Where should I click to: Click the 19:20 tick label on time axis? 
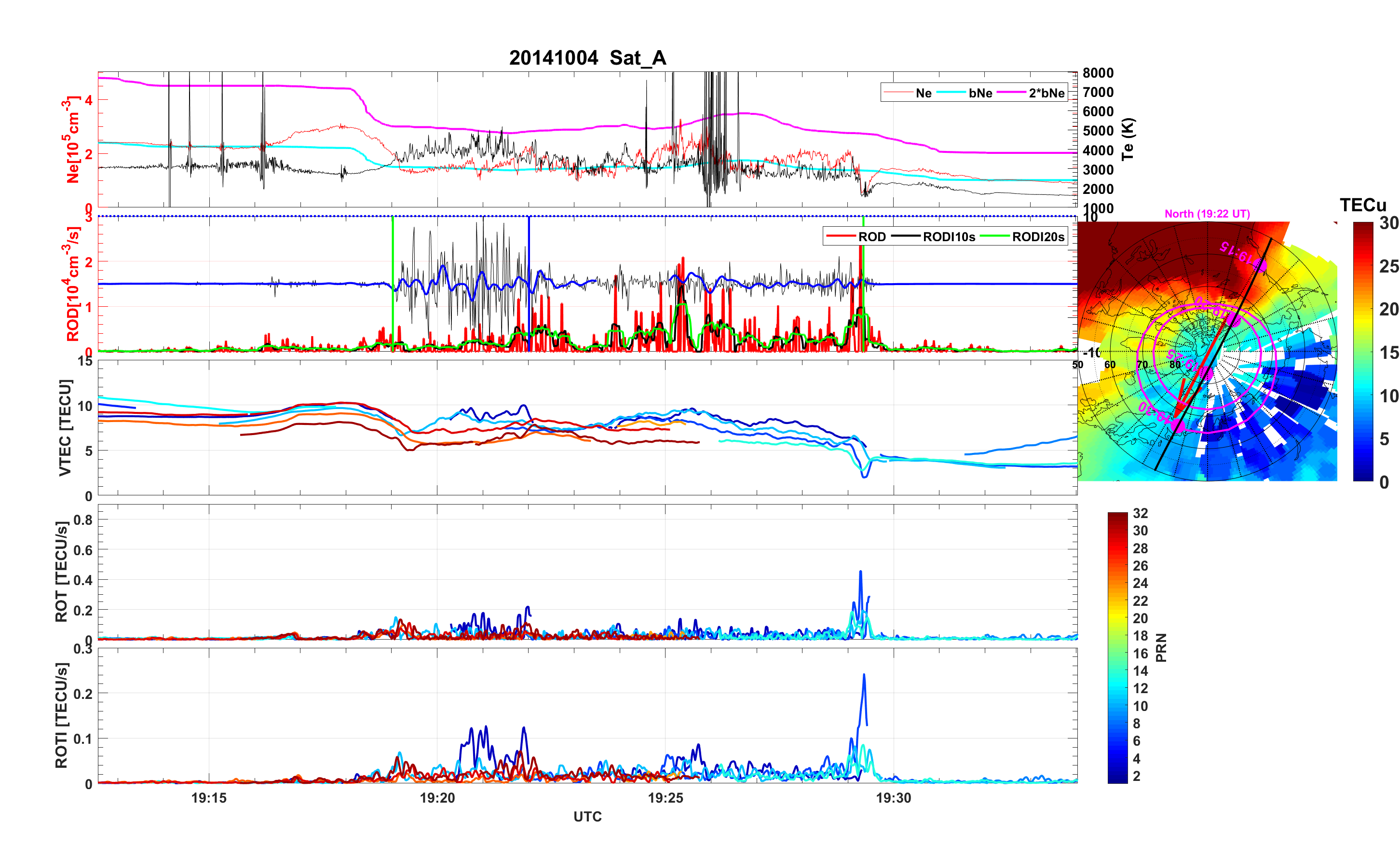(x=437, y=798)
